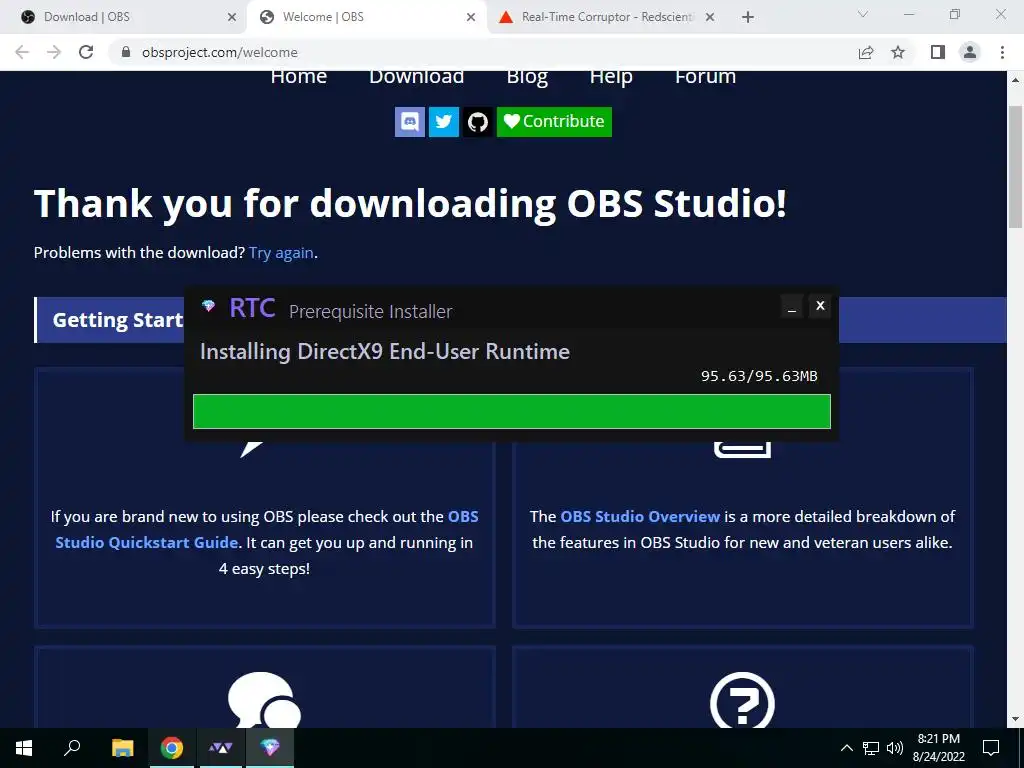Image resolution: width=1024 pixels, height=768 pixels.
Task: Open the GitHub icon link
Action: (478, 122)
